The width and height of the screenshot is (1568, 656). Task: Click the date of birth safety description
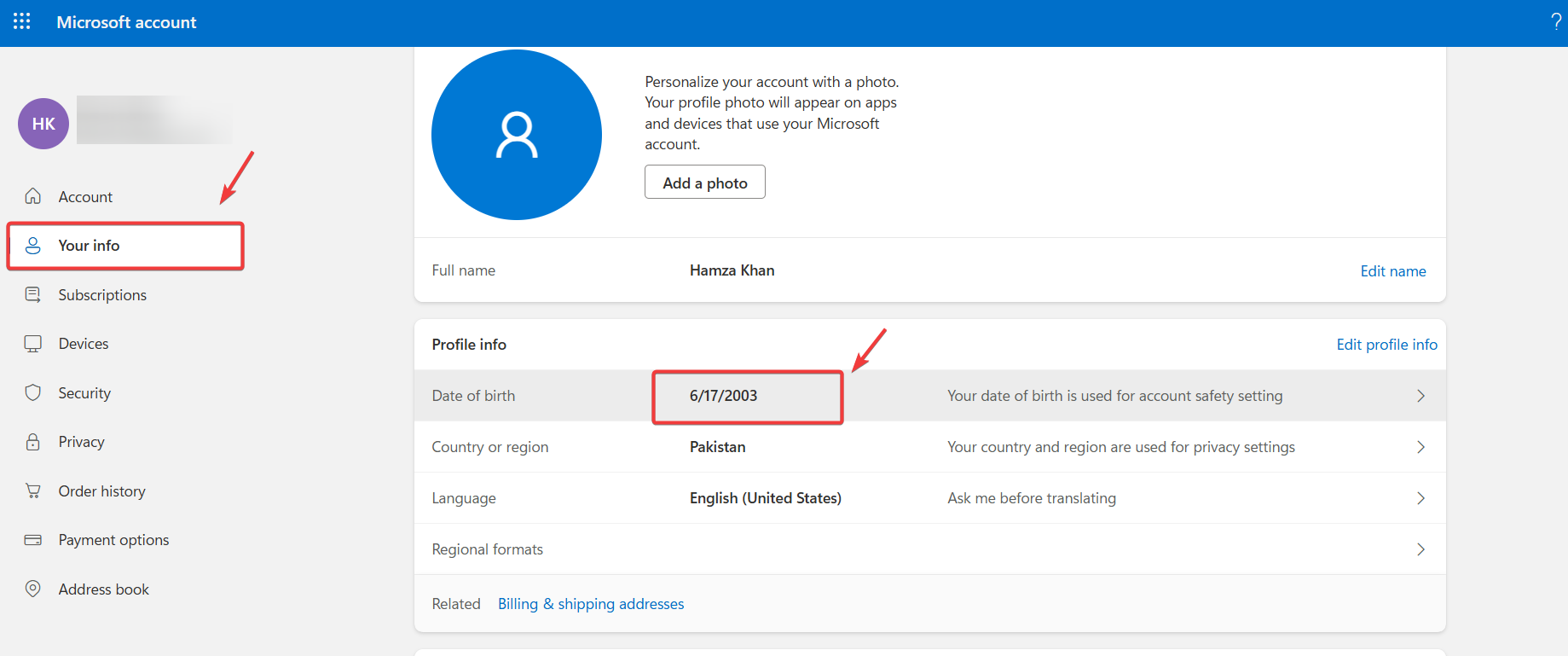(1115, 396)
